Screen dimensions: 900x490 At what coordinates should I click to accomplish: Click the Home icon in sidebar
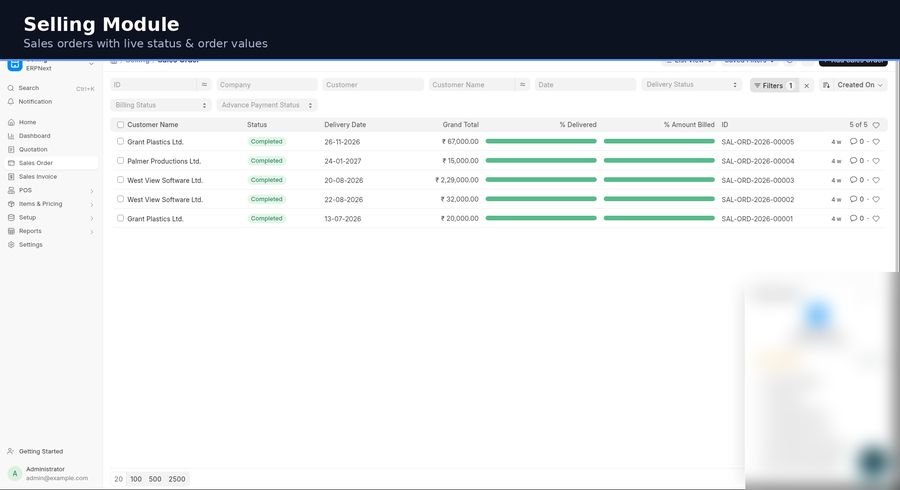point(11,122)
